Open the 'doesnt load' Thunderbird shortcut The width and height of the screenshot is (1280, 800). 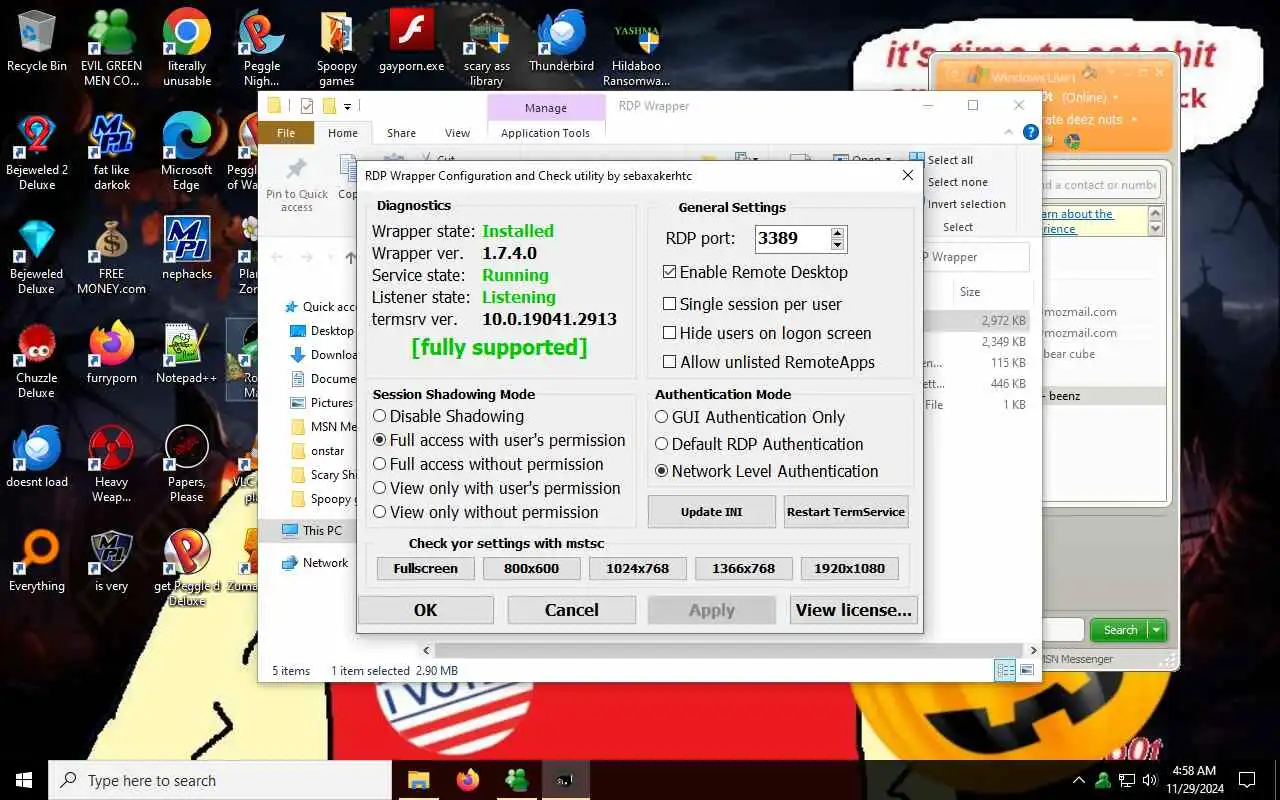(x=37, y=456)
